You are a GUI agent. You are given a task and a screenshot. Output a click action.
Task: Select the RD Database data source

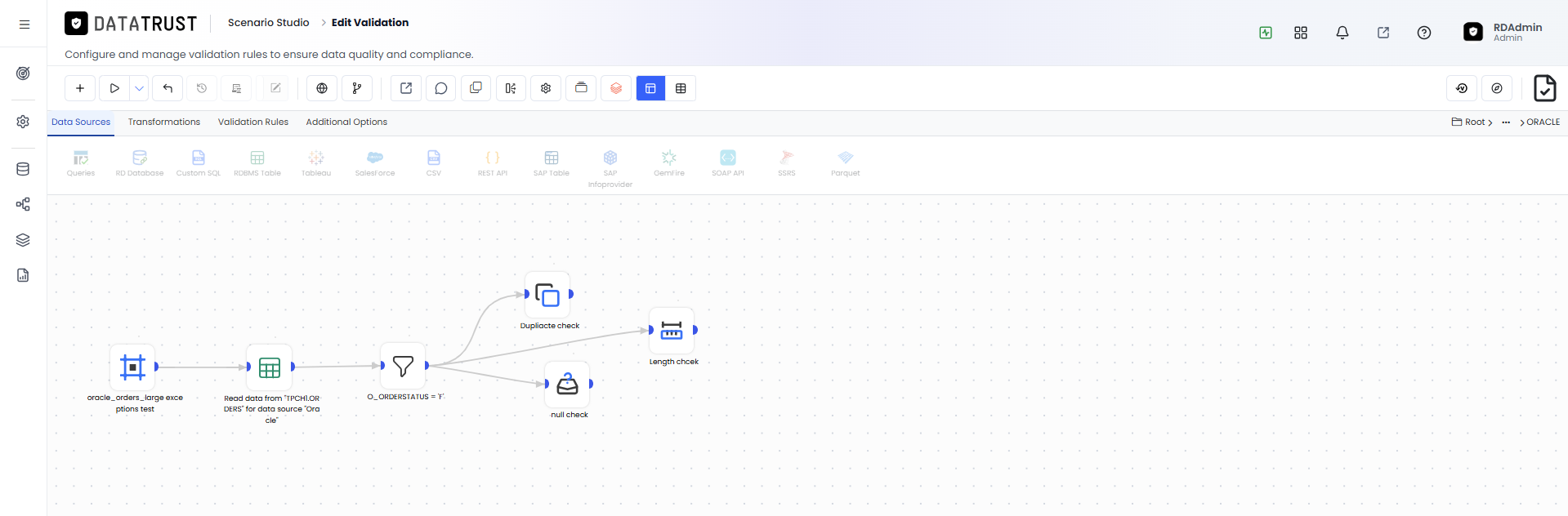coord(140,163)
